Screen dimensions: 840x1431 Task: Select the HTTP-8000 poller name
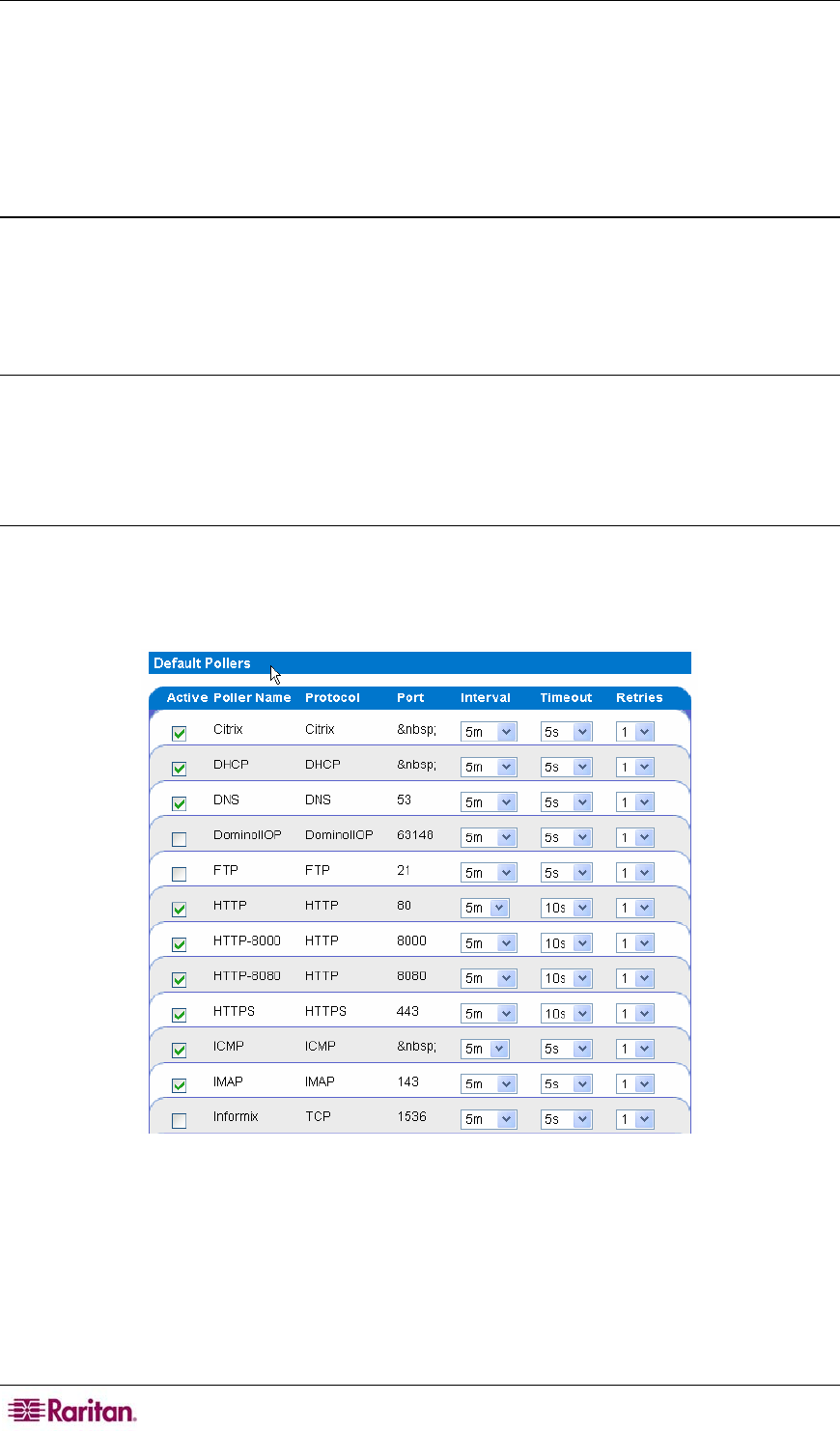tap(247, 940)
